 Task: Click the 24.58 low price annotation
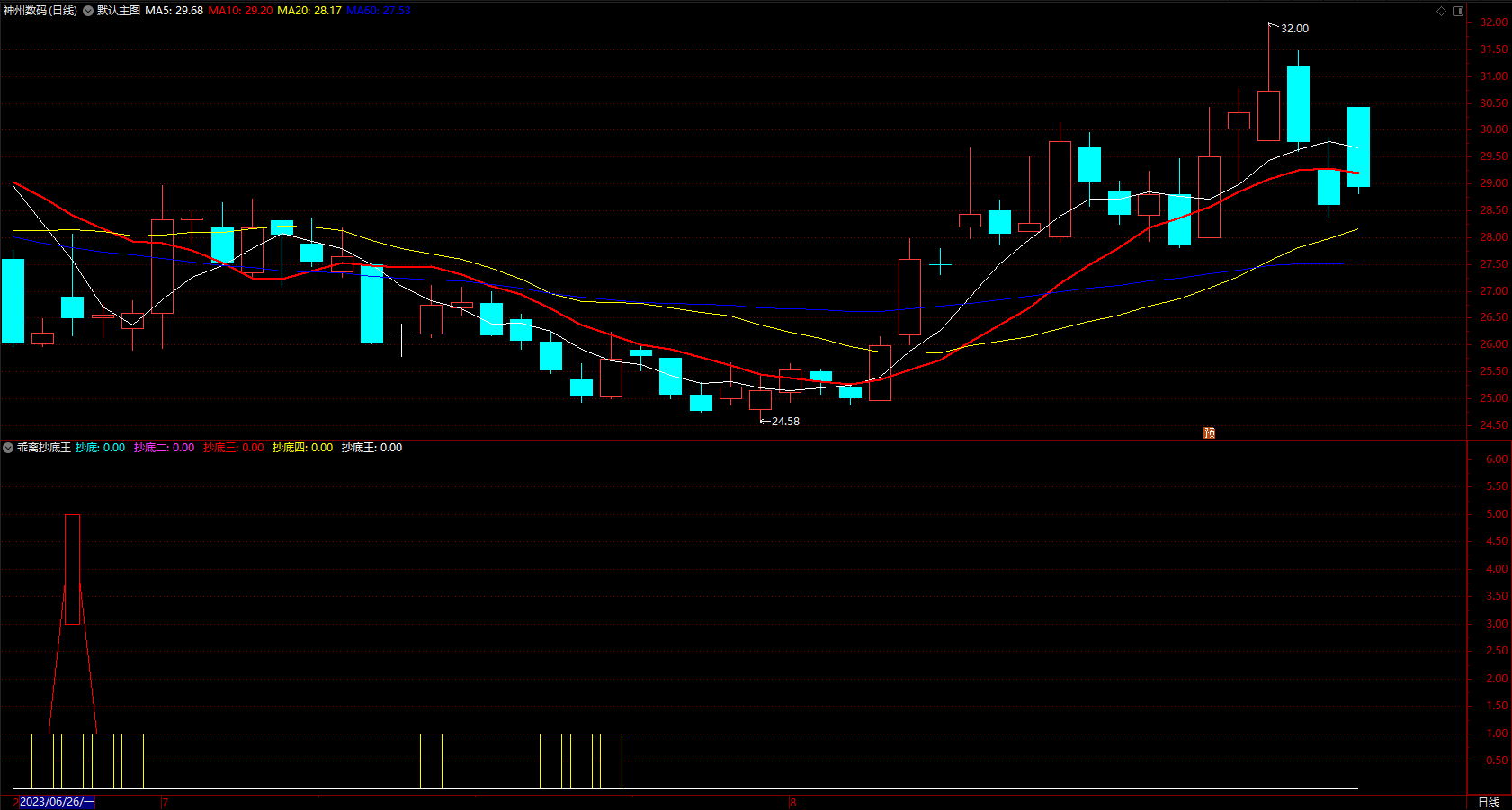[785, 422]
